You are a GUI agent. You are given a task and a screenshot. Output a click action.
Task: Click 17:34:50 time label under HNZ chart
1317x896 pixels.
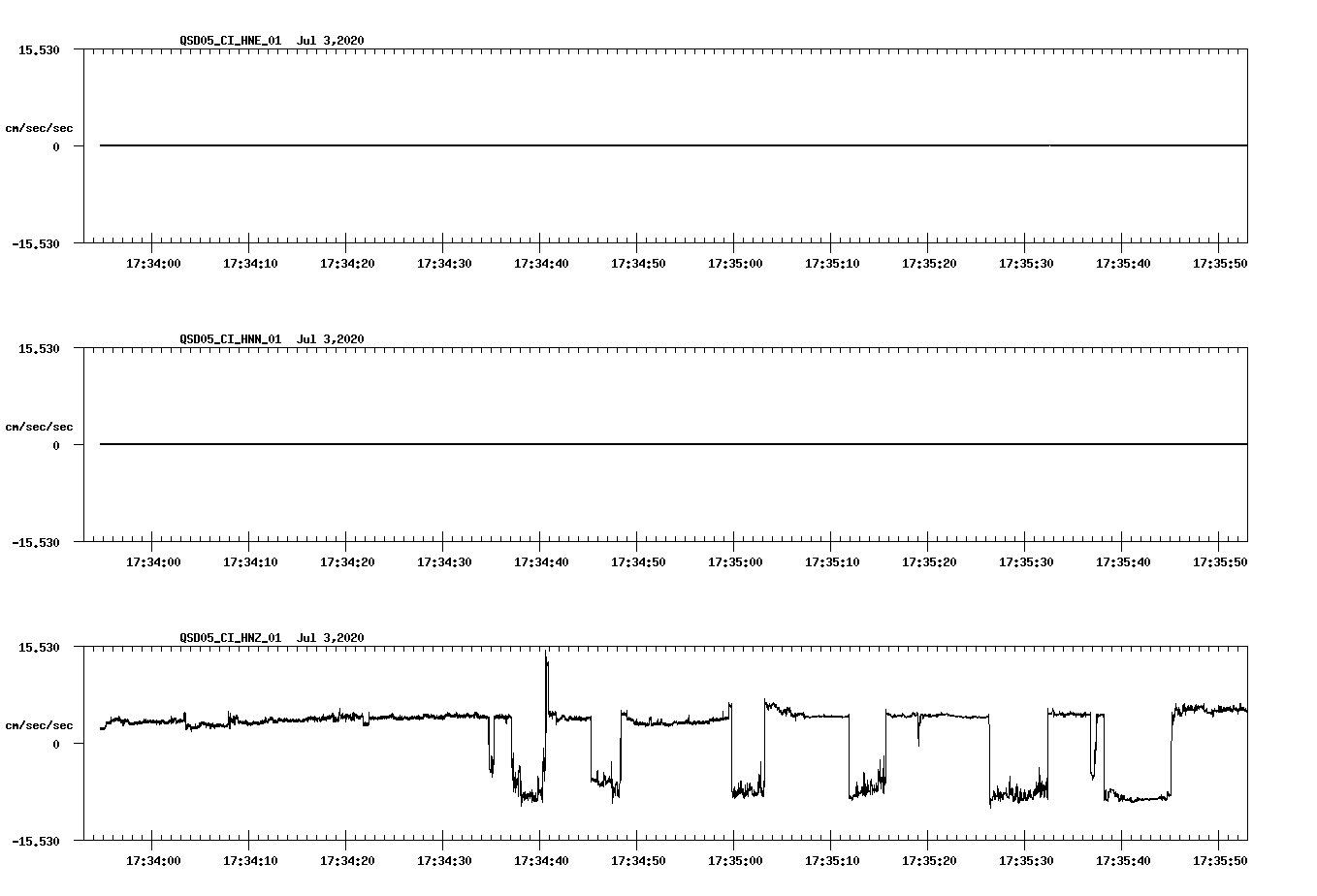(638, 860)
